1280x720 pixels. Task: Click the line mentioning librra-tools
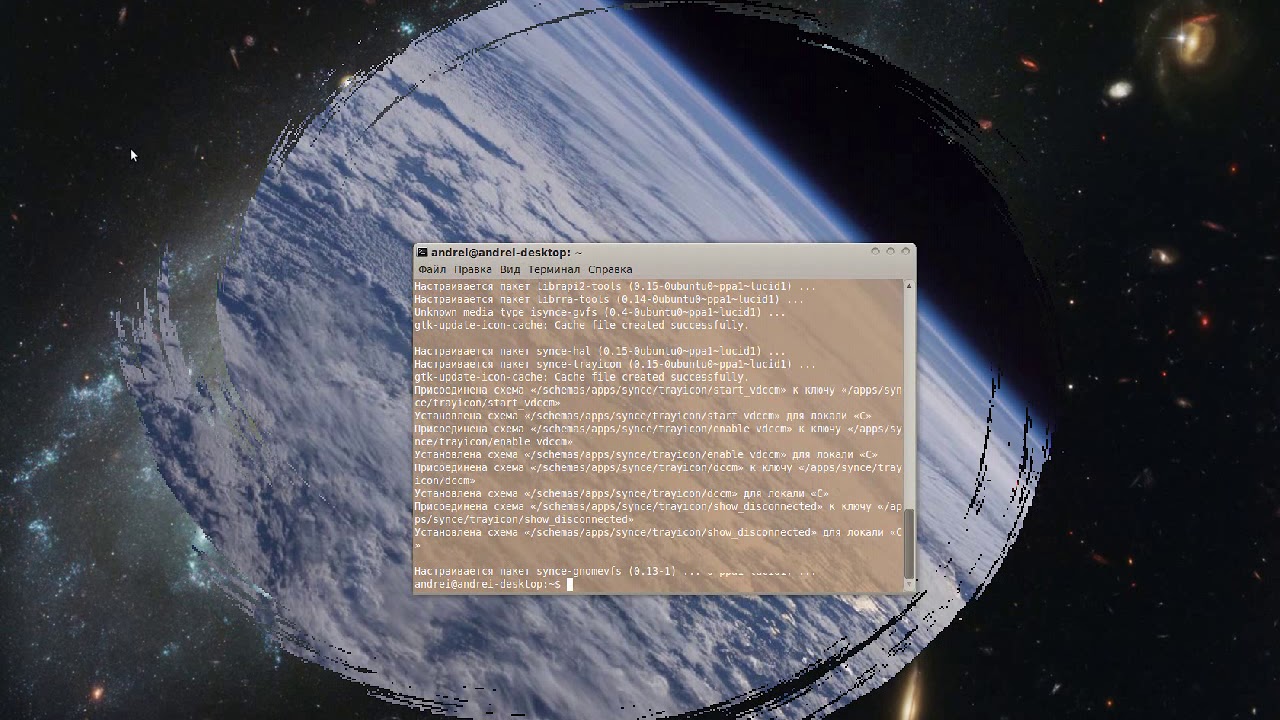tap(609, 299)
